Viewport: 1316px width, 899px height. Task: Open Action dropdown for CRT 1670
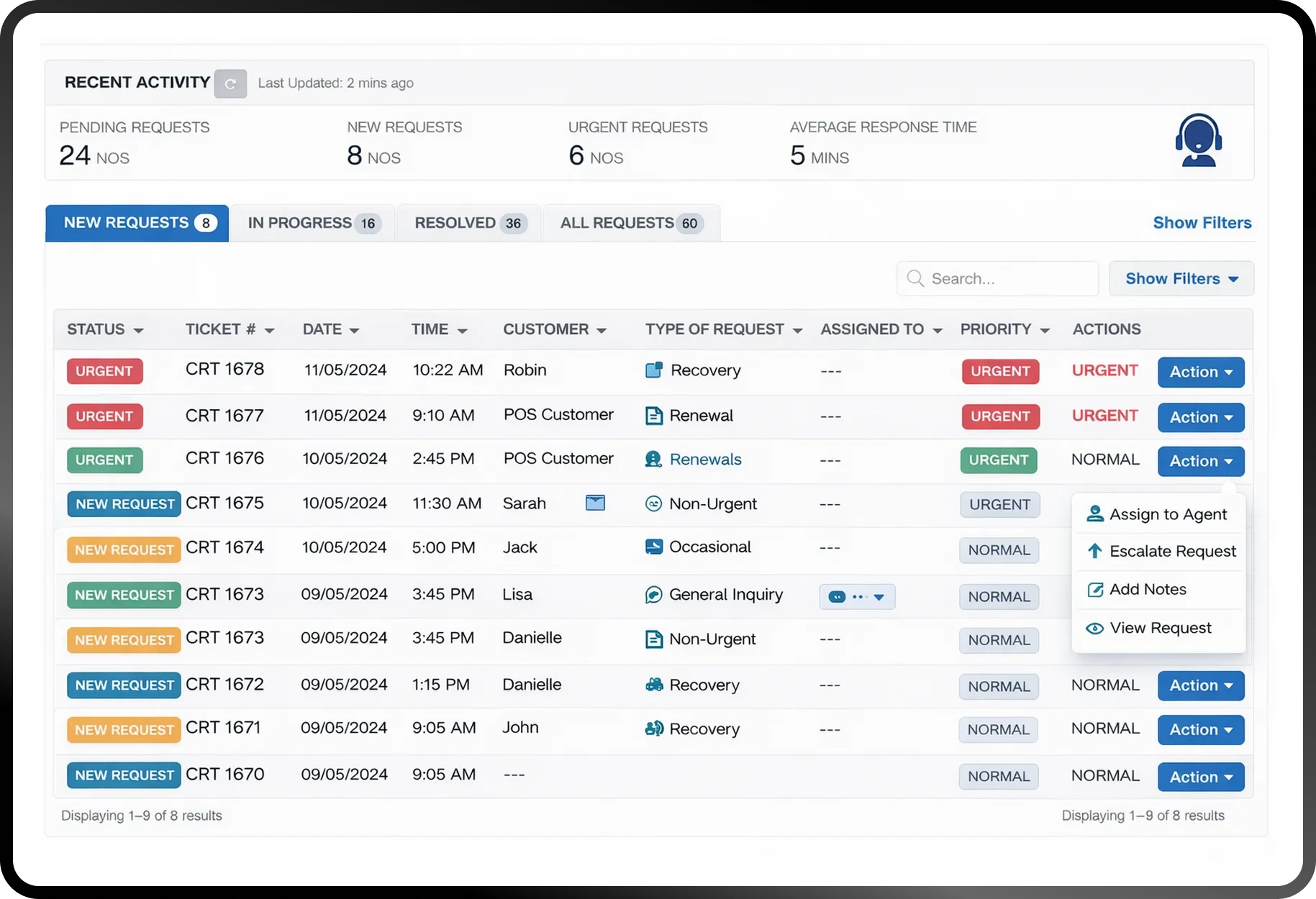(x=1201, y=777)
